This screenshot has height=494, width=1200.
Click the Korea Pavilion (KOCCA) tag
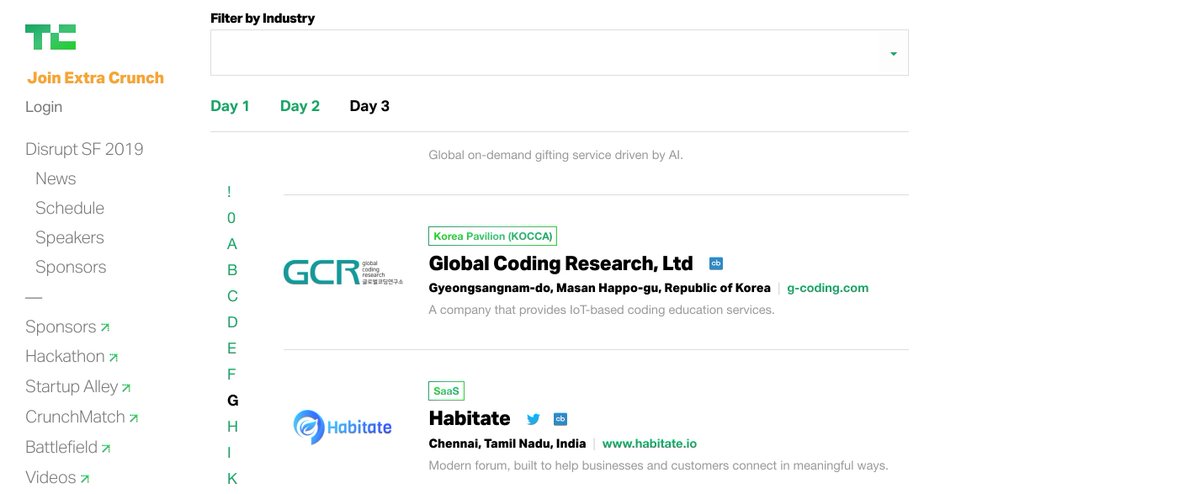tap(492, 236)
